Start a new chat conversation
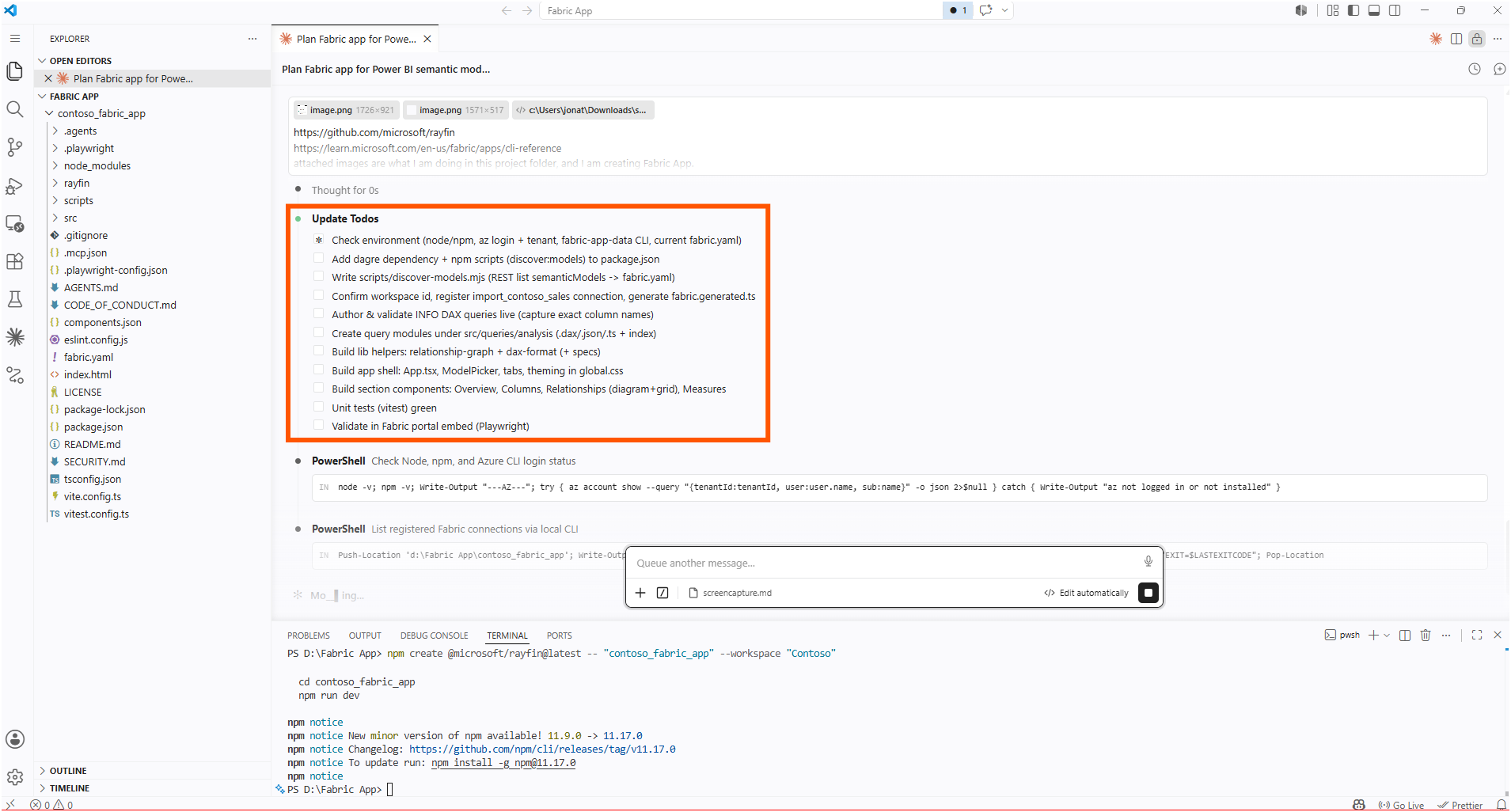The width and height of the screenshot is (1511, 812). pos(1499,70)
